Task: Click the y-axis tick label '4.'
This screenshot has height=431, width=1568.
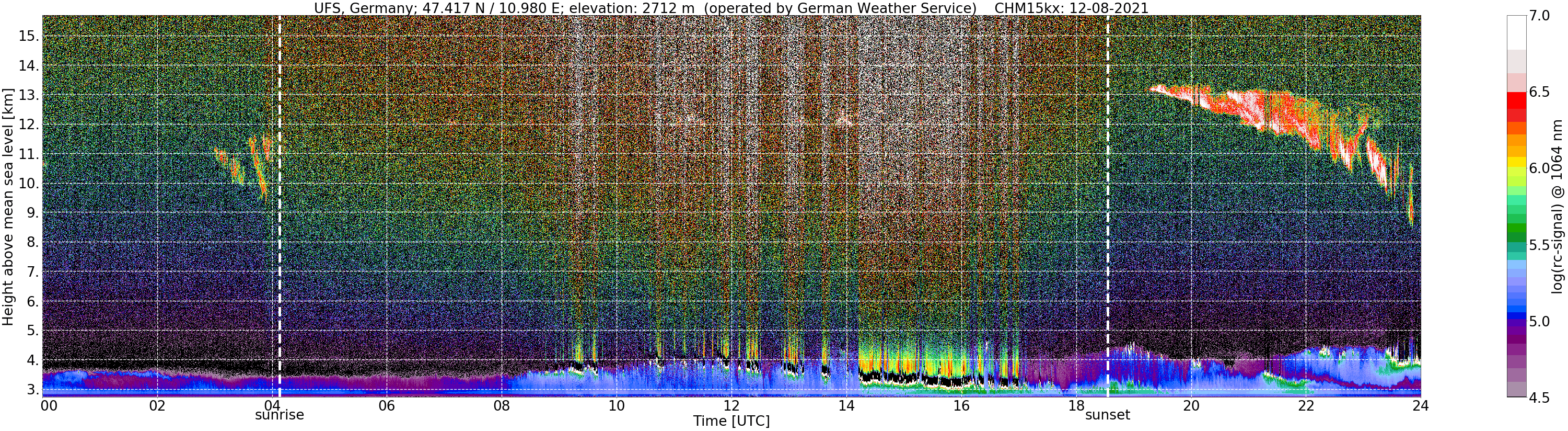Action: [33, 360]
